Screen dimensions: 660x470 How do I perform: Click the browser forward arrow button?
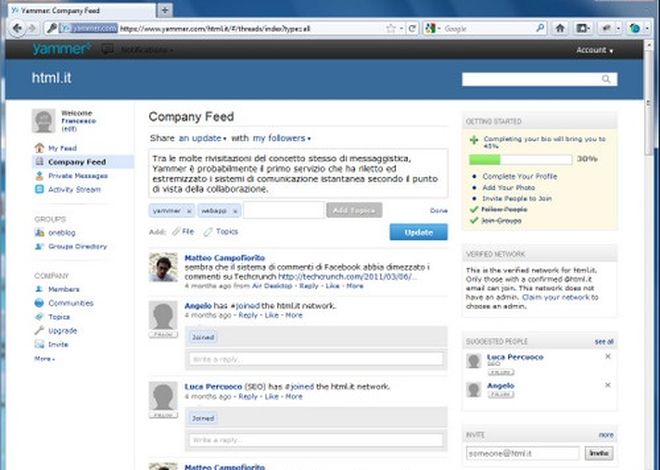pyautogui.click(x=32, y=29)
